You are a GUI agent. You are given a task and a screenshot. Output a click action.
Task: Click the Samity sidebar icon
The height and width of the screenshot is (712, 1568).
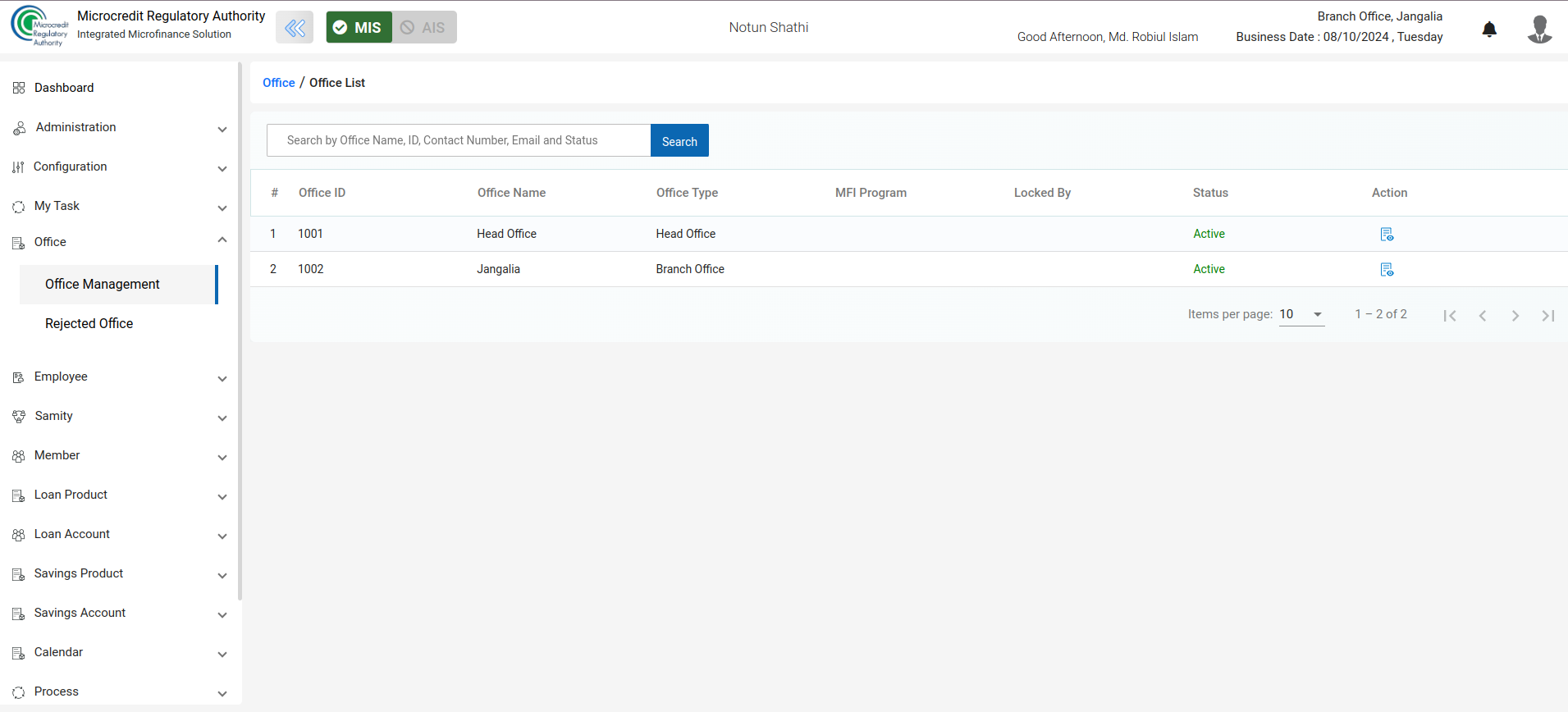(x=19, y=417)
